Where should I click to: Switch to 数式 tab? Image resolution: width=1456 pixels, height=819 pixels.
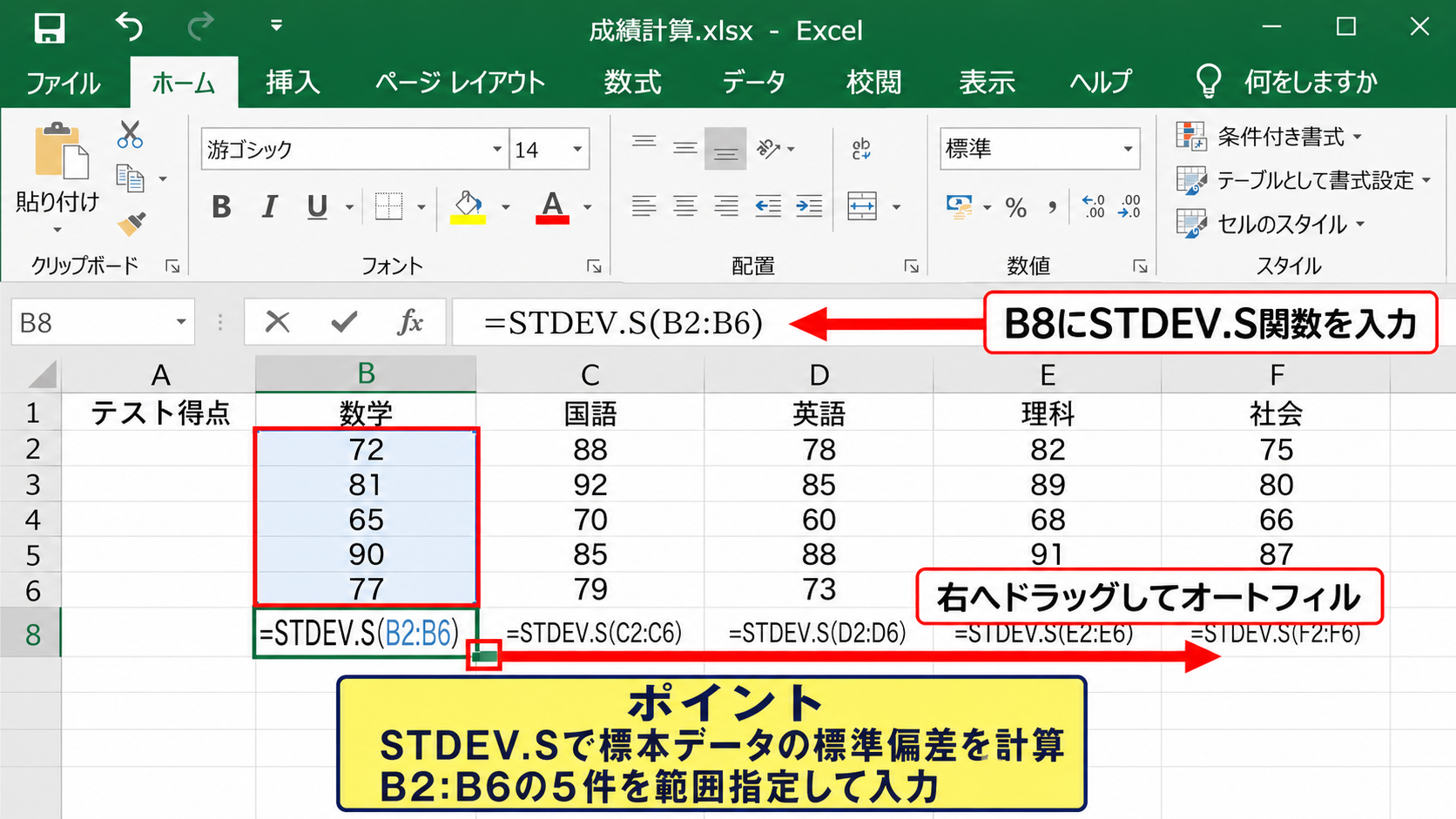[x=633, y=82]
